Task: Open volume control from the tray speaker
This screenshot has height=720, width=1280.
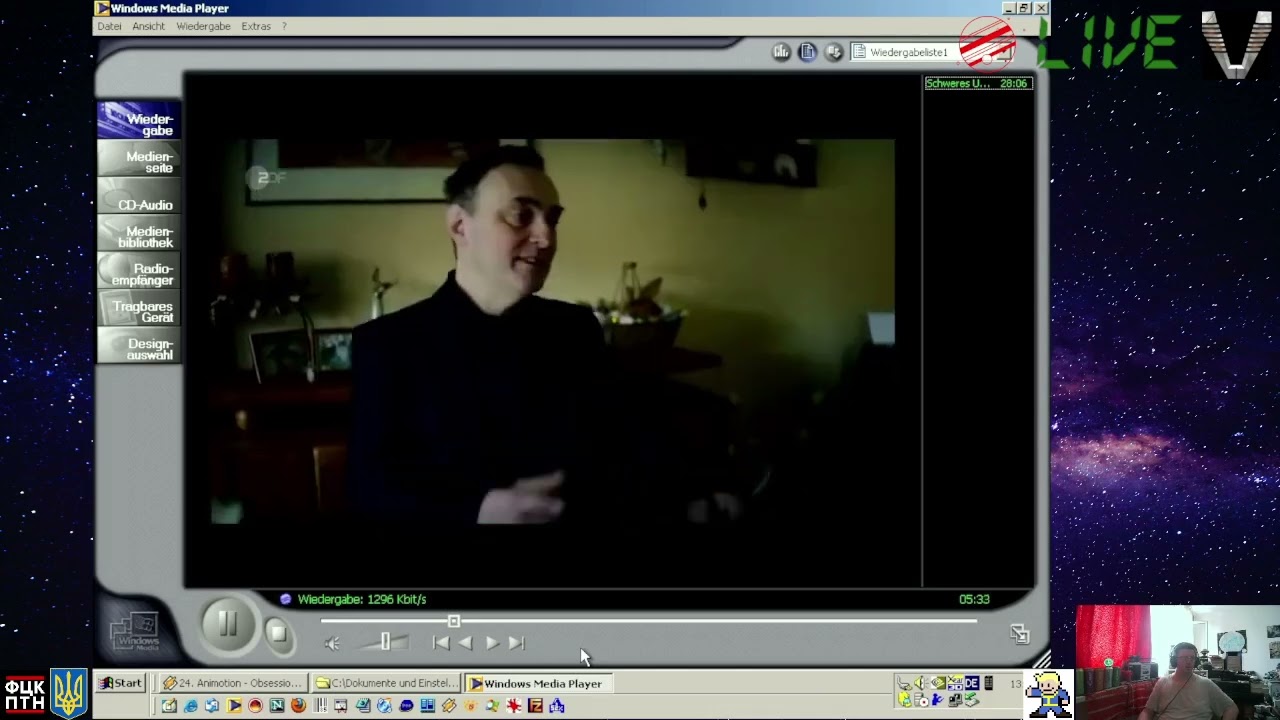Action: point(921,684)
